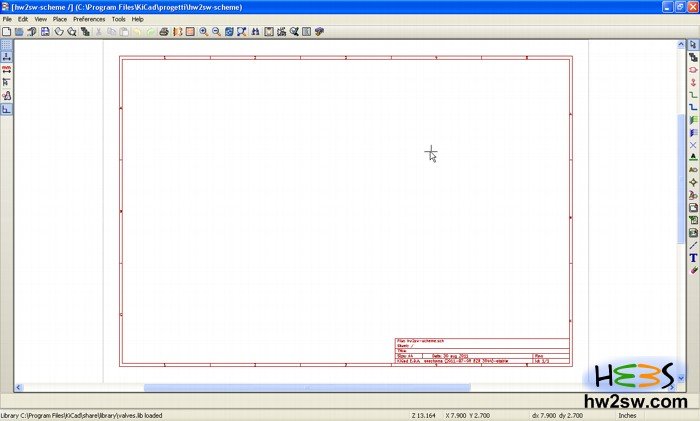Create new schematic with blank page icon

(6, 32)
